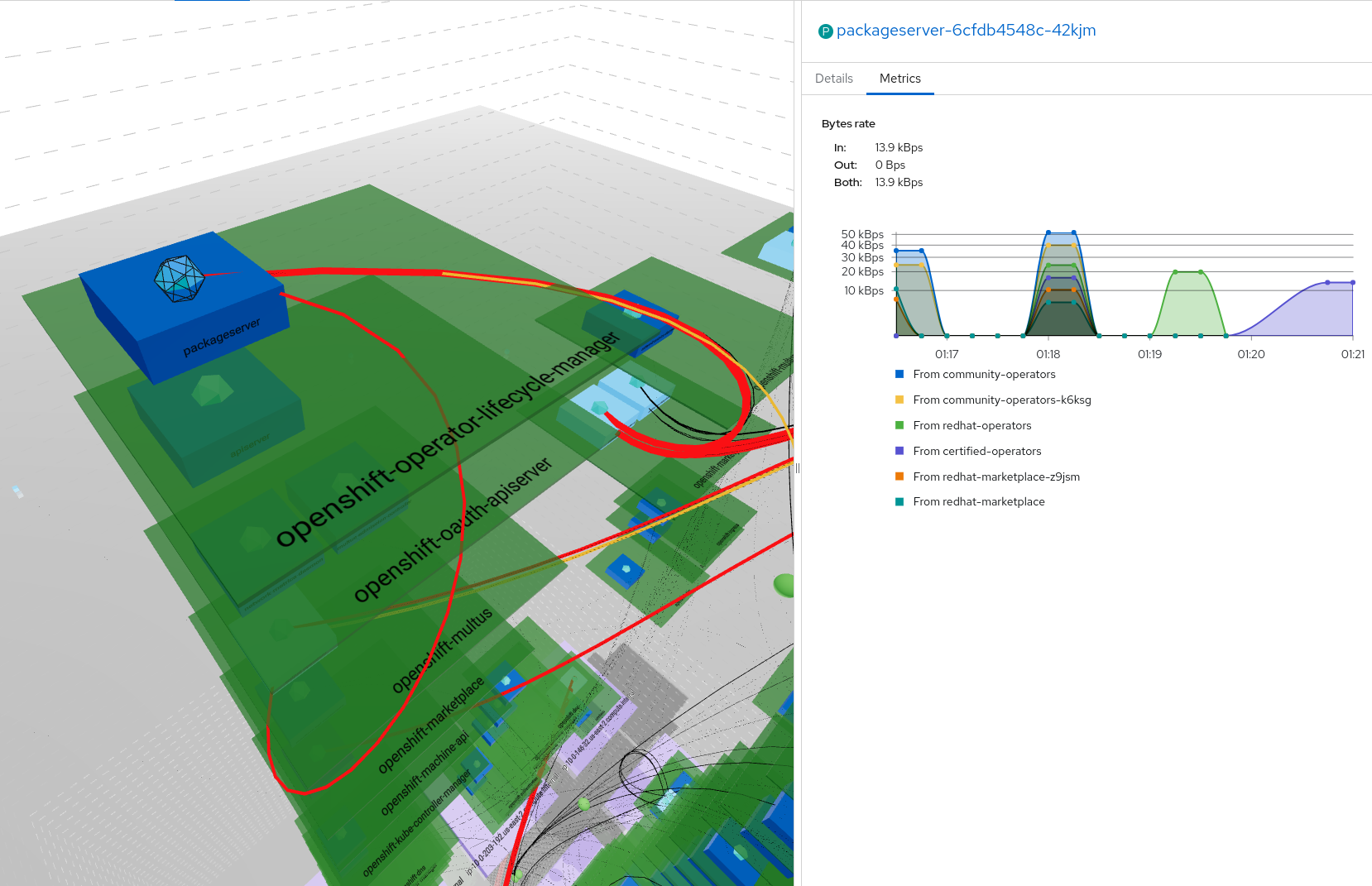Click the openshift-kube-controller-manager namespace label
This screenshot has width=1372, height=886.
coord(417,822)
